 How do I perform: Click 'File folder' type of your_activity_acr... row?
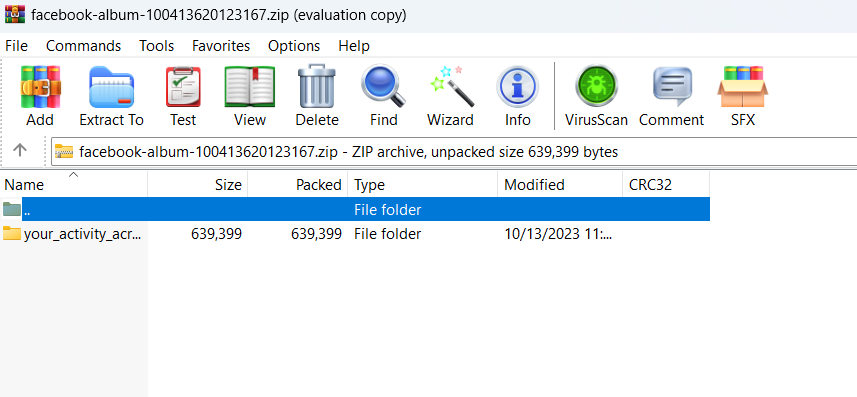tap(388, 234)
